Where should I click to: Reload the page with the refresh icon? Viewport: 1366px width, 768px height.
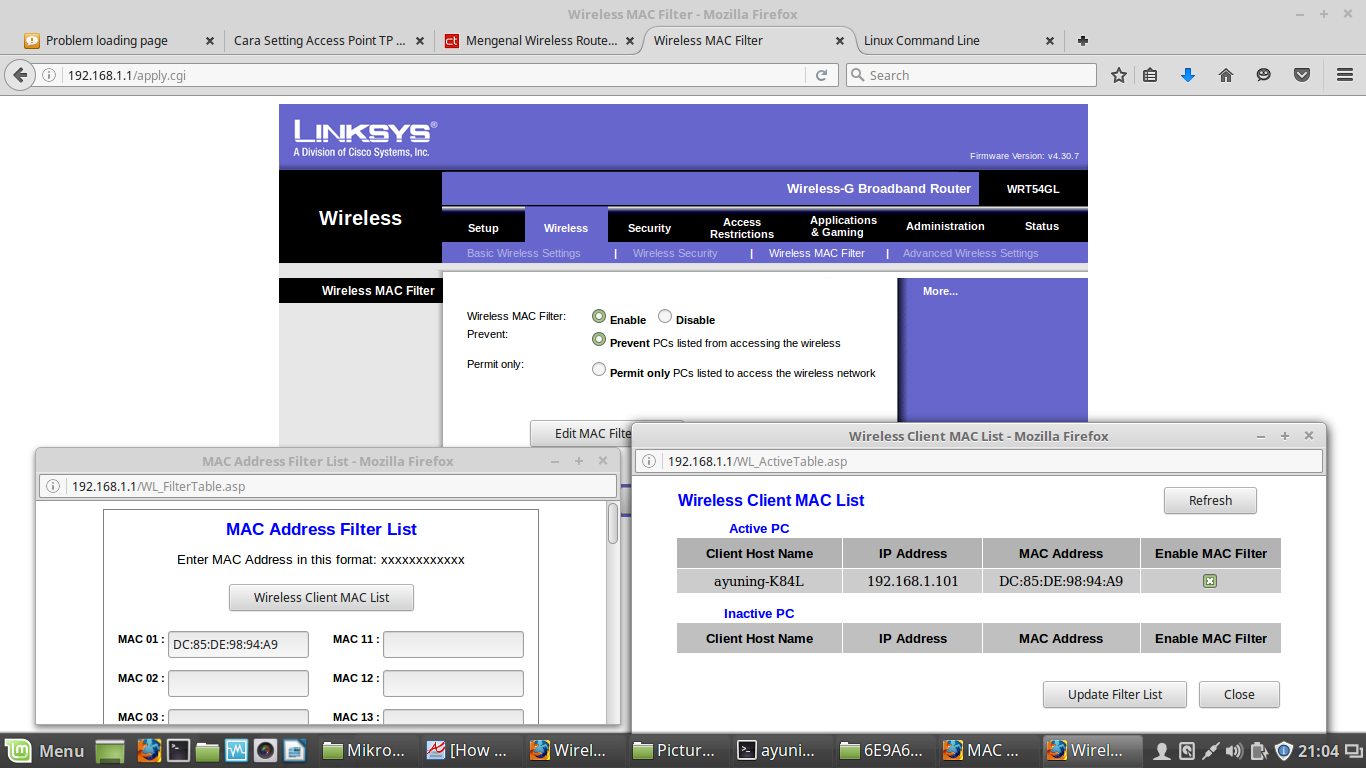(x=821, y=75)
